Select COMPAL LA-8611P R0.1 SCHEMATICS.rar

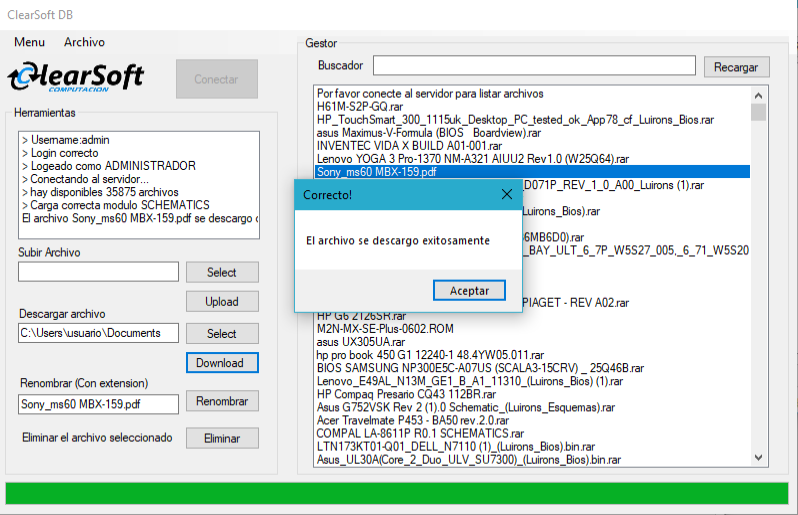[x=420, y=434]
